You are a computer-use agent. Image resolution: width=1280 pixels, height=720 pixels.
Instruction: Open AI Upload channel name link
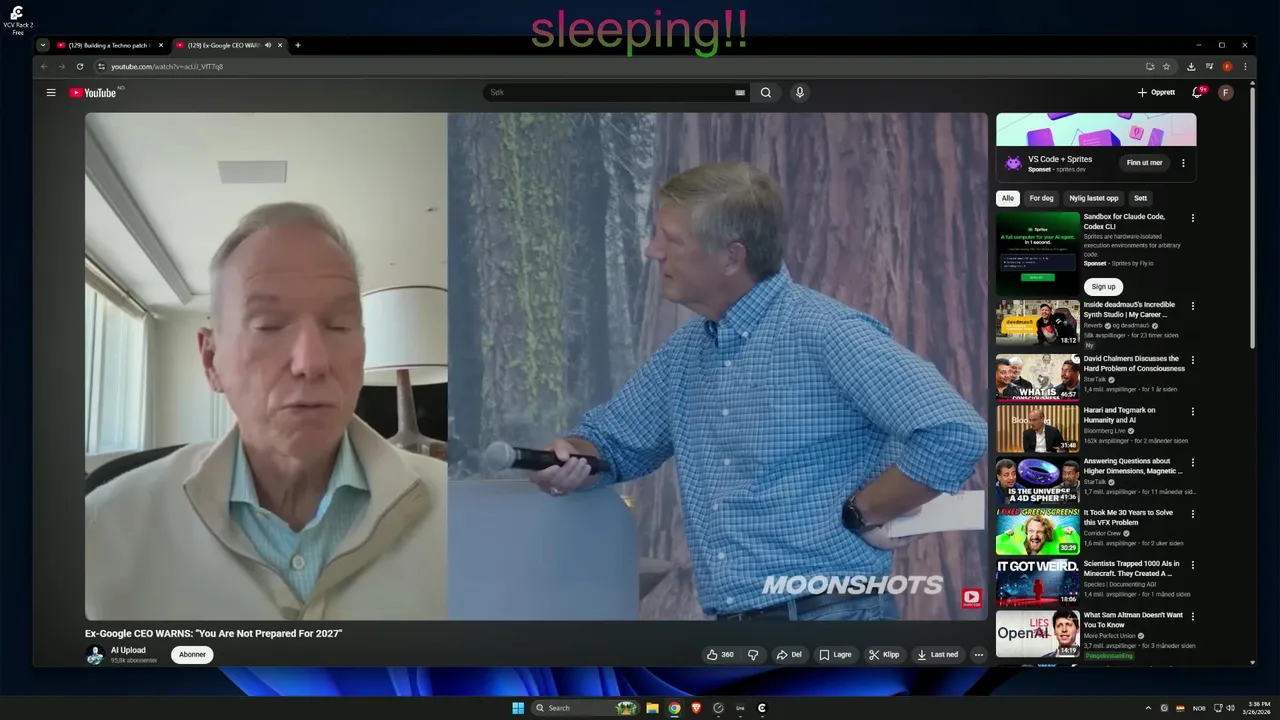tap(128, 650)
